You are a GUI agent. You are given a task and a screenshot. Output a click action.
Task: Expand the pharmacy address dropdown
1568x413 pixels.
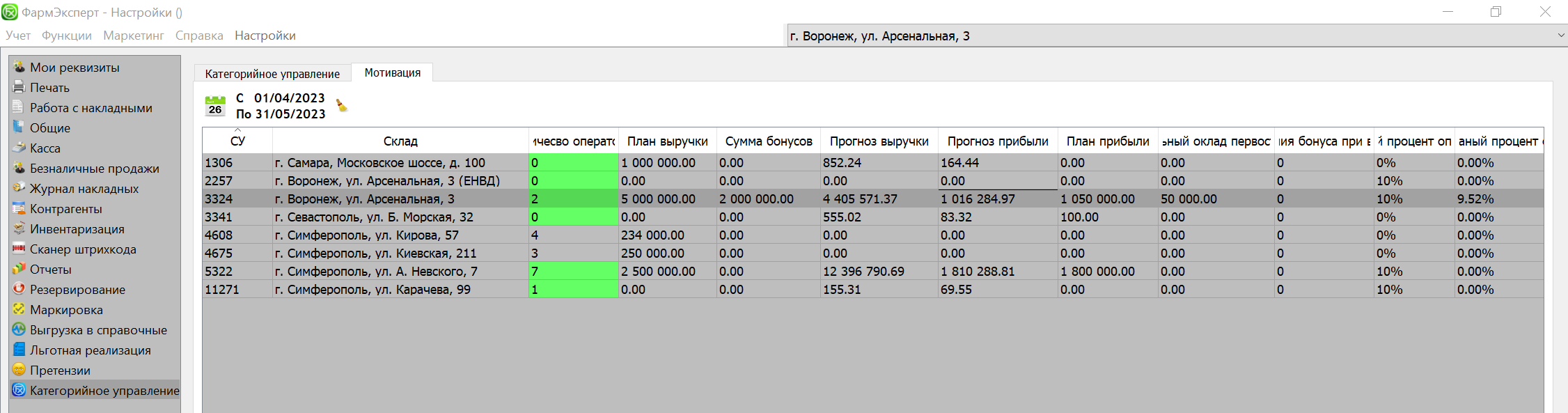coord(1560,36)
